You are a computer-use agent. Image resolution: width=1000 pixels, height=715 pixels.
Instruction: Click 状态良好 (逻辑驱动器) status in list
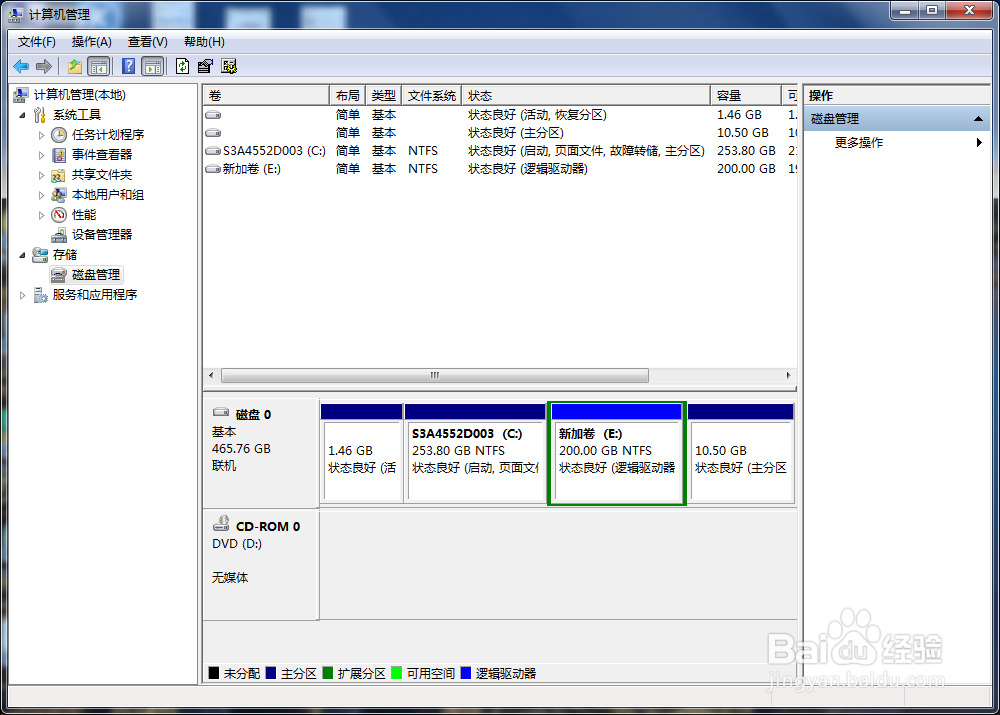tap(528, 169)
